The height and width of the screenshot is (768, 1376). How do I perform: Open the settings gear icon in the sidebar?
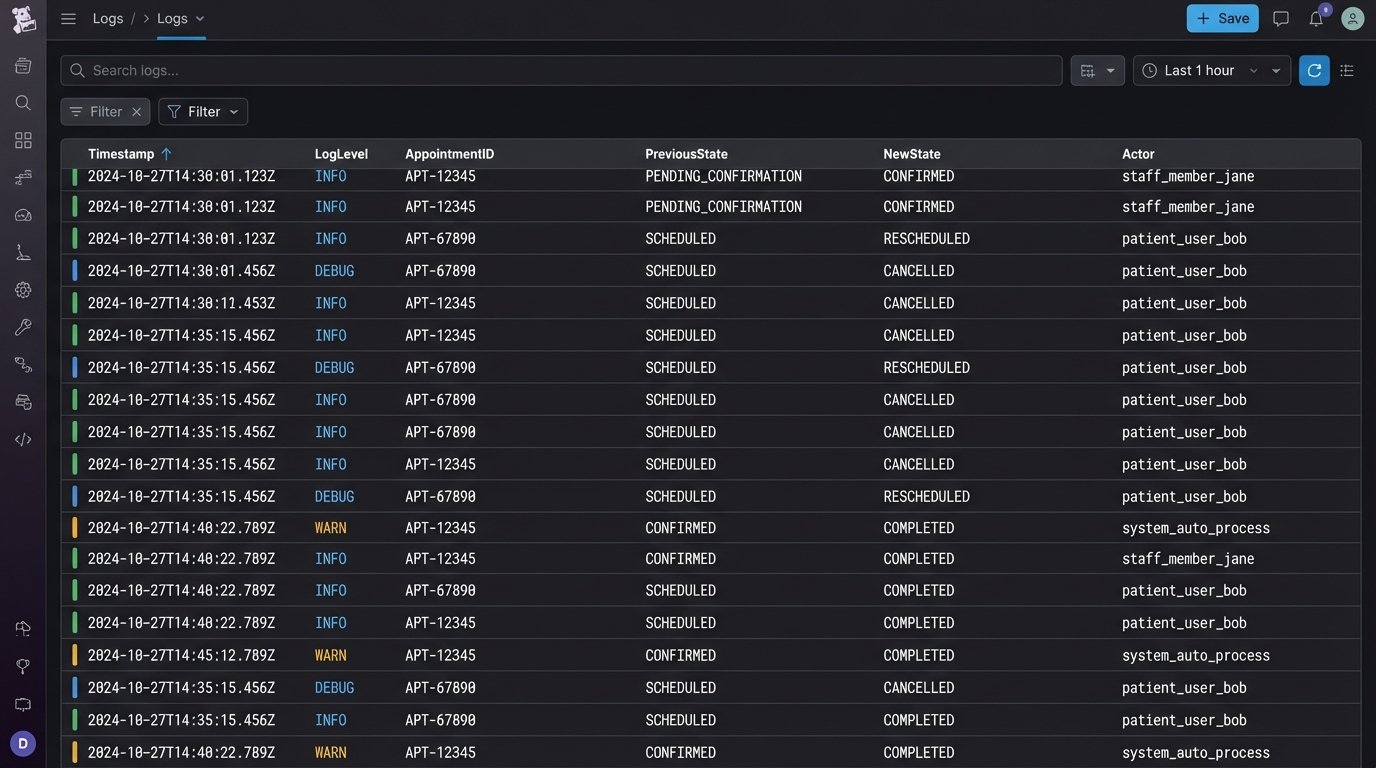click(x=22, y=290)
